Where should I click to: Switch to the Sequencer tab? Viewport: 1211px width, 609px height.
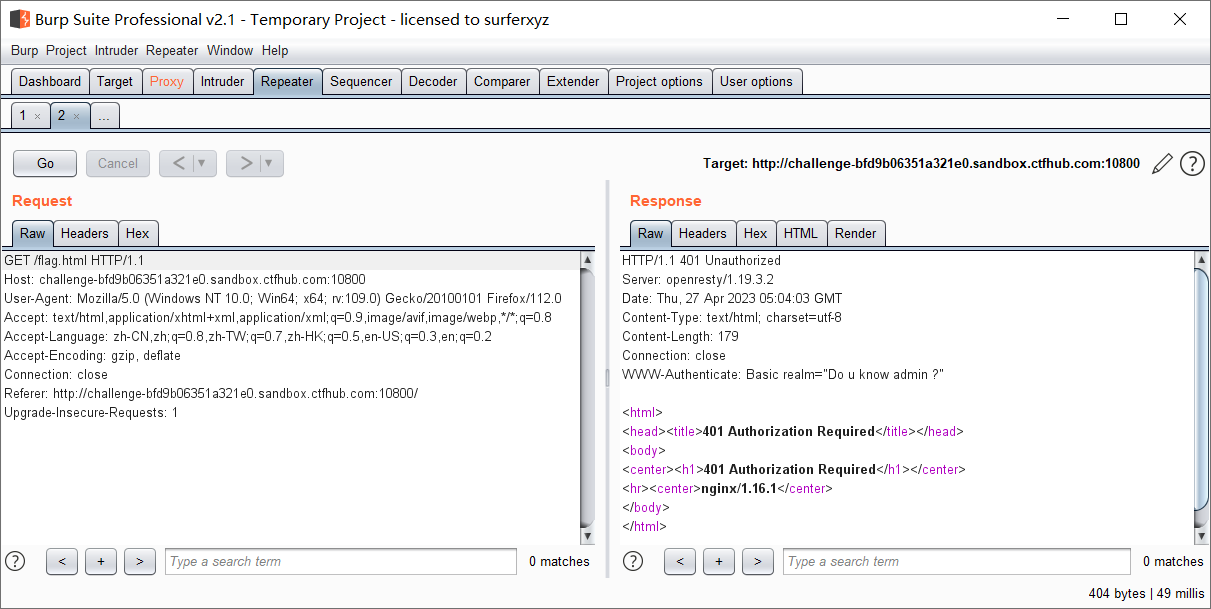click(x=361, y=82)
